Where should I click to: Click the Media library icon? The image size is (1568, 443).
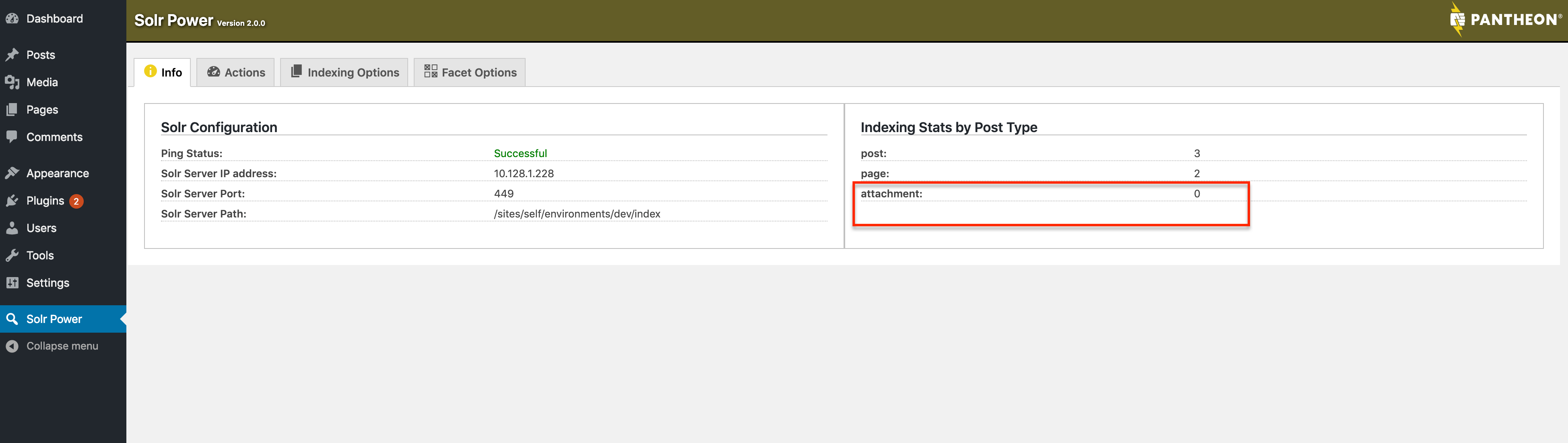coord(12,82)
